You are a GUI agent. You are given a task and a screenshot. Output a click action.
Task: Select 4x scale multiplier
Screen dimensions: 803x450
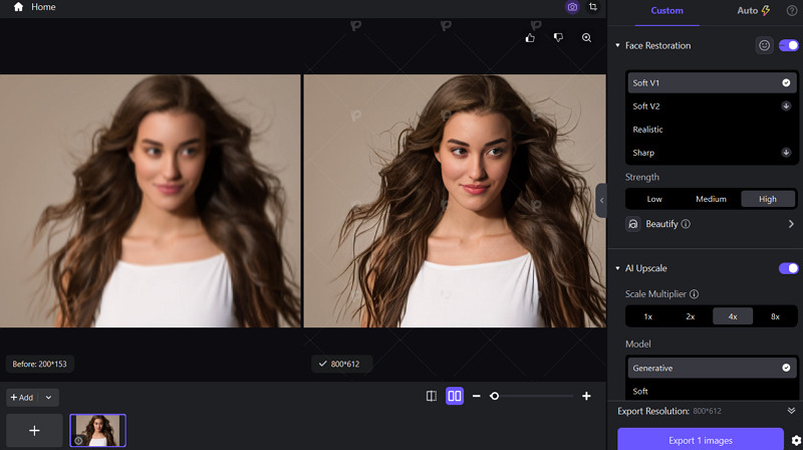tap(733, 317)
